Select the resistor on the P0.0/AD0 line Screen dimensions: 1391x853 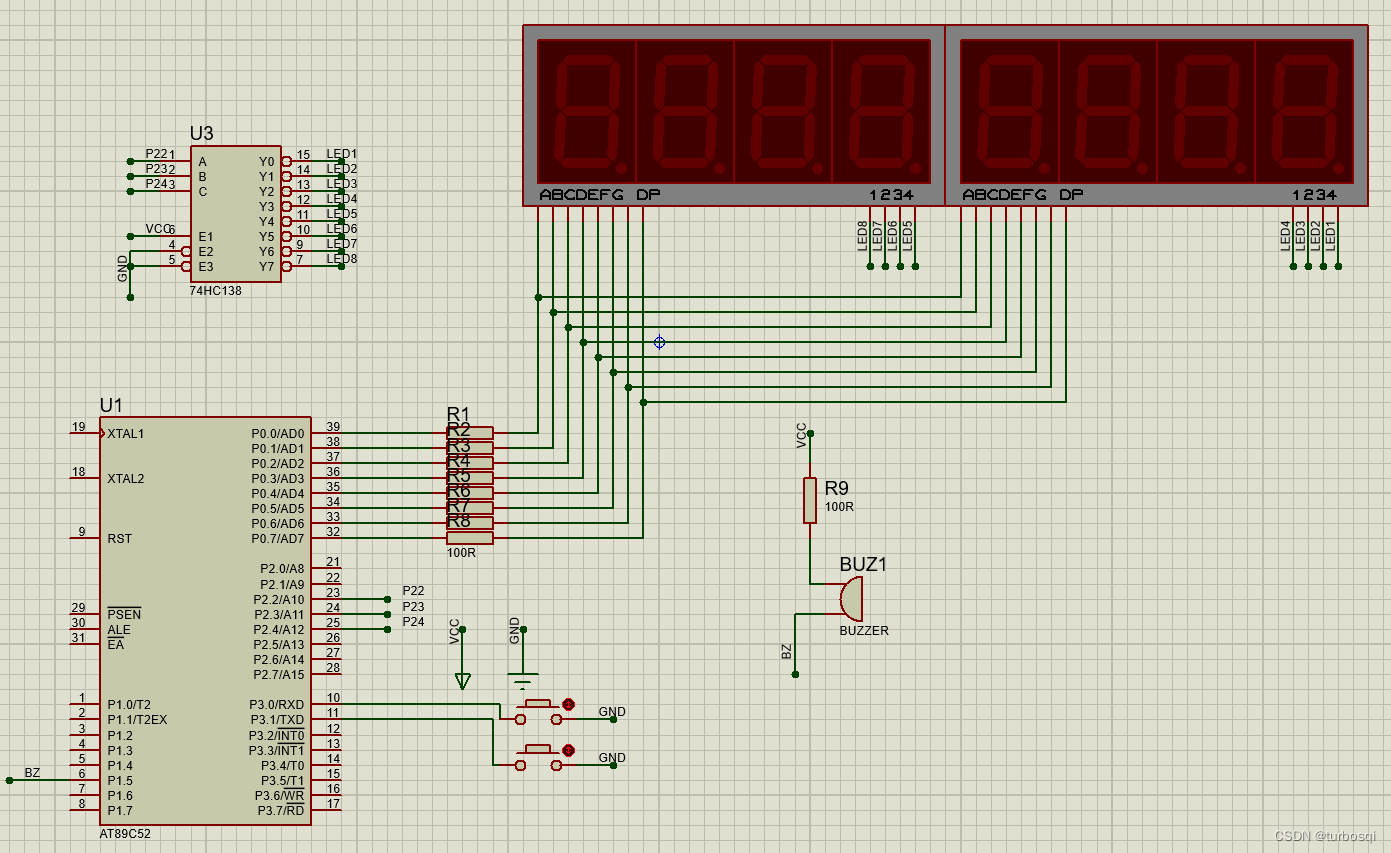click(470, 433)
